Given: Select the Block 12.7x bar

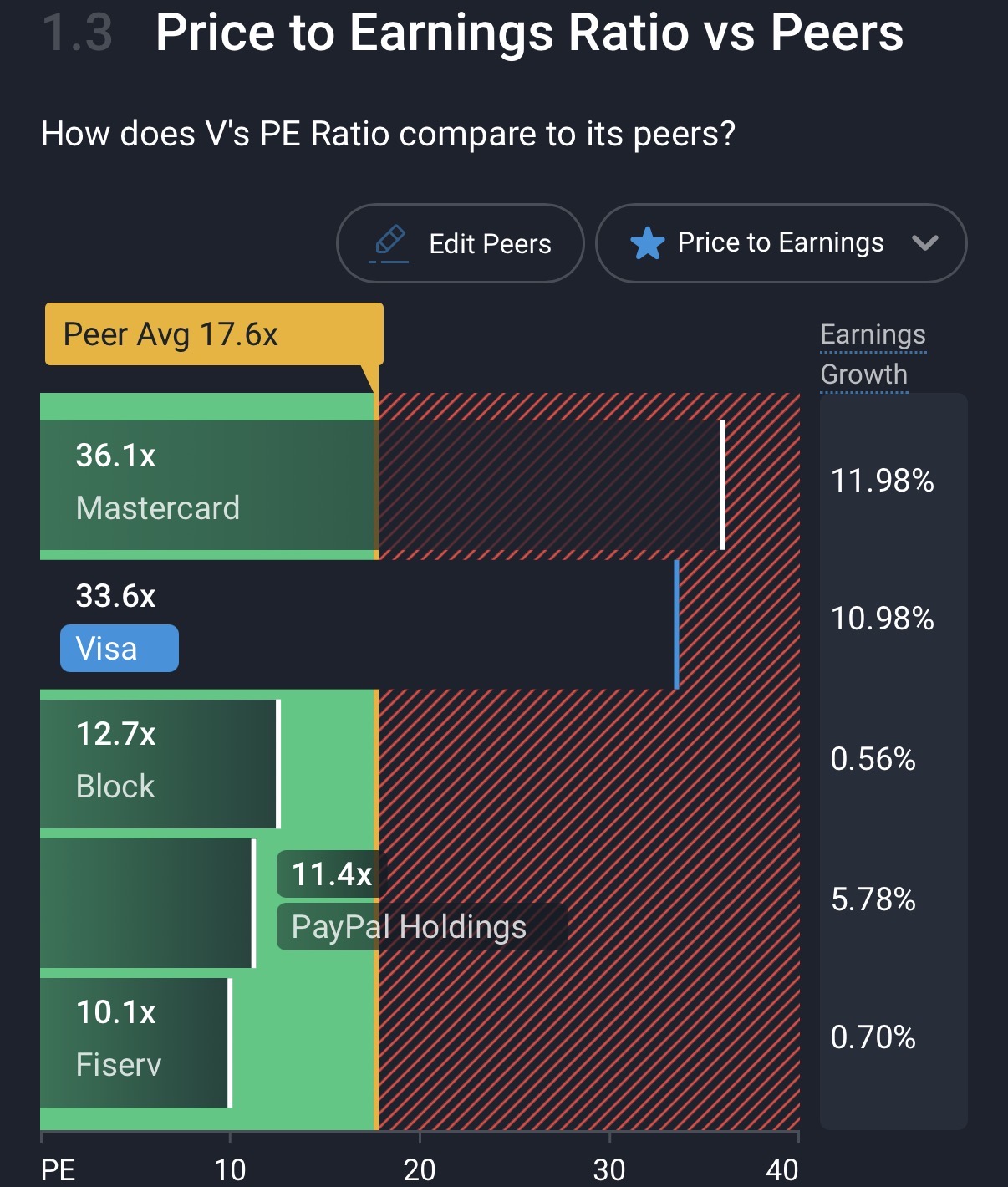Looking at the screenshot, I should point(160,764).
